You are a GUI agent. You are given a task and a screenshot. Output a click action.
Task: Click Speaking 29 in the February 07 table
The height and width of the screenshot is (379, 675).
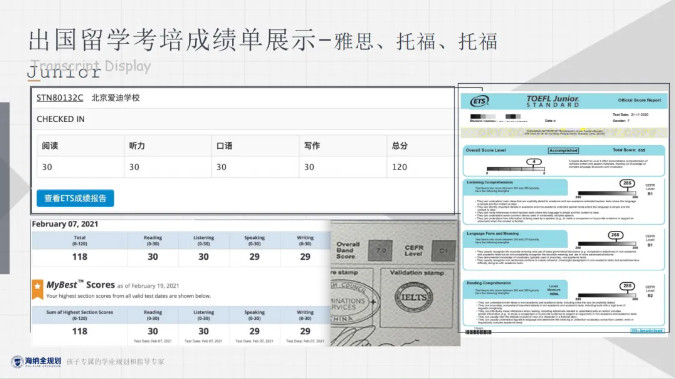click(x=254, y=257)
